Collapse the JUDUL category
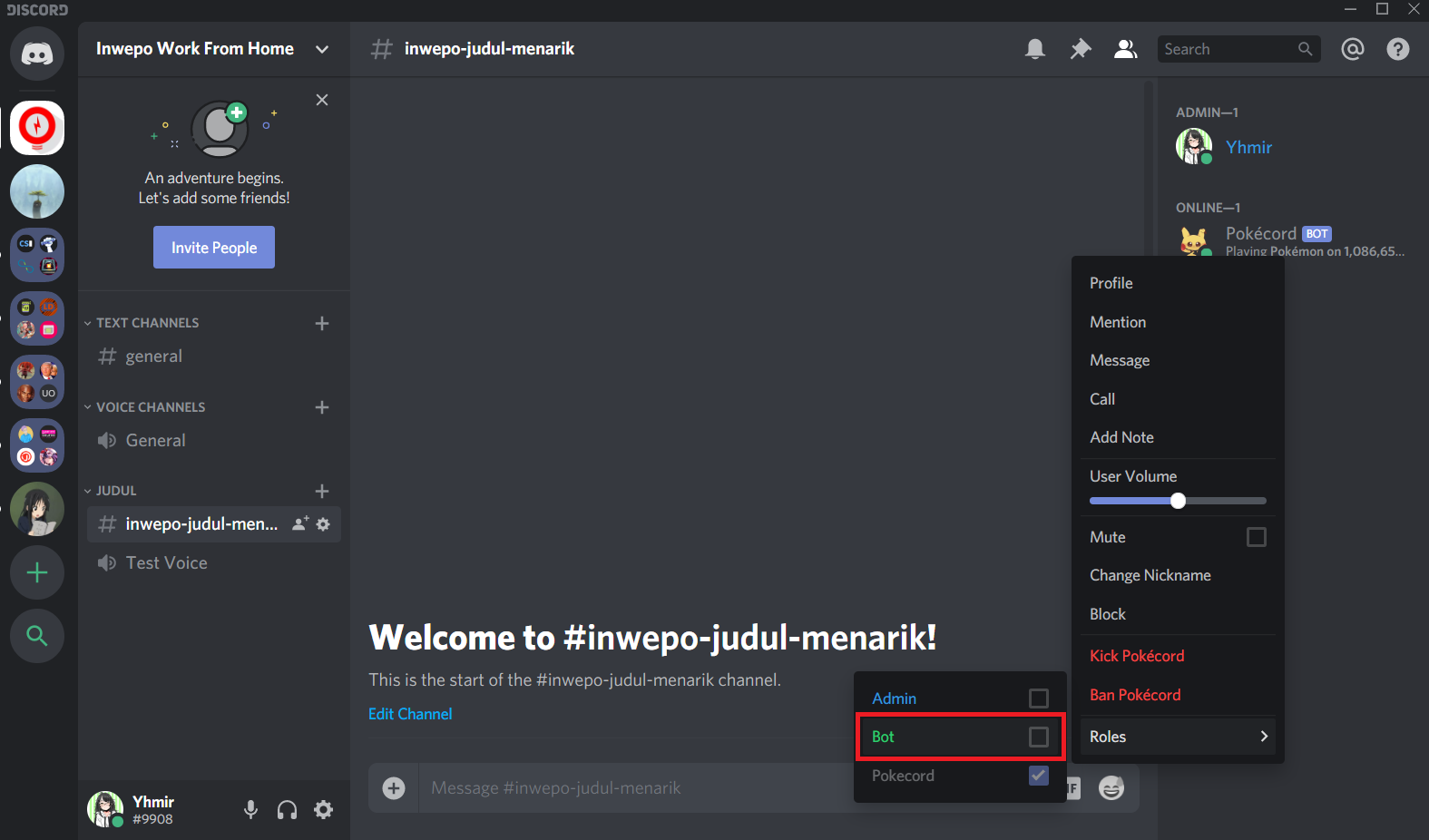 pyautogui.click(x=111, y=491)
